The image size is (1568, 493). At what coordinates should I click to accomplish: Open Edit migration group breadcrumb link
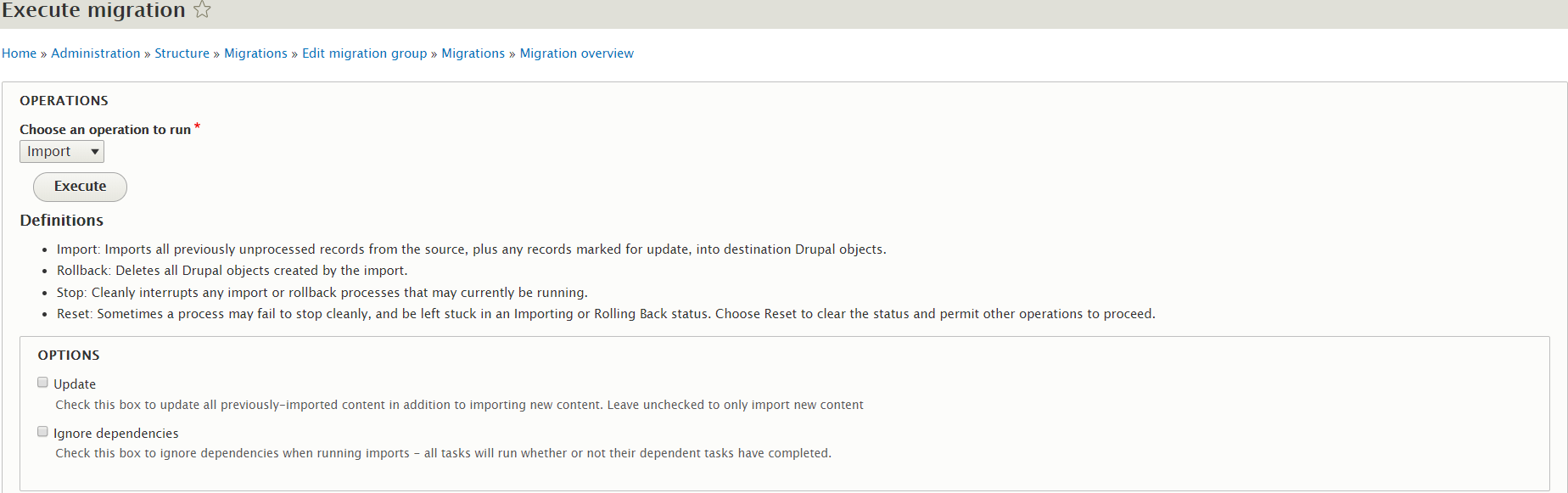point(364,53)
